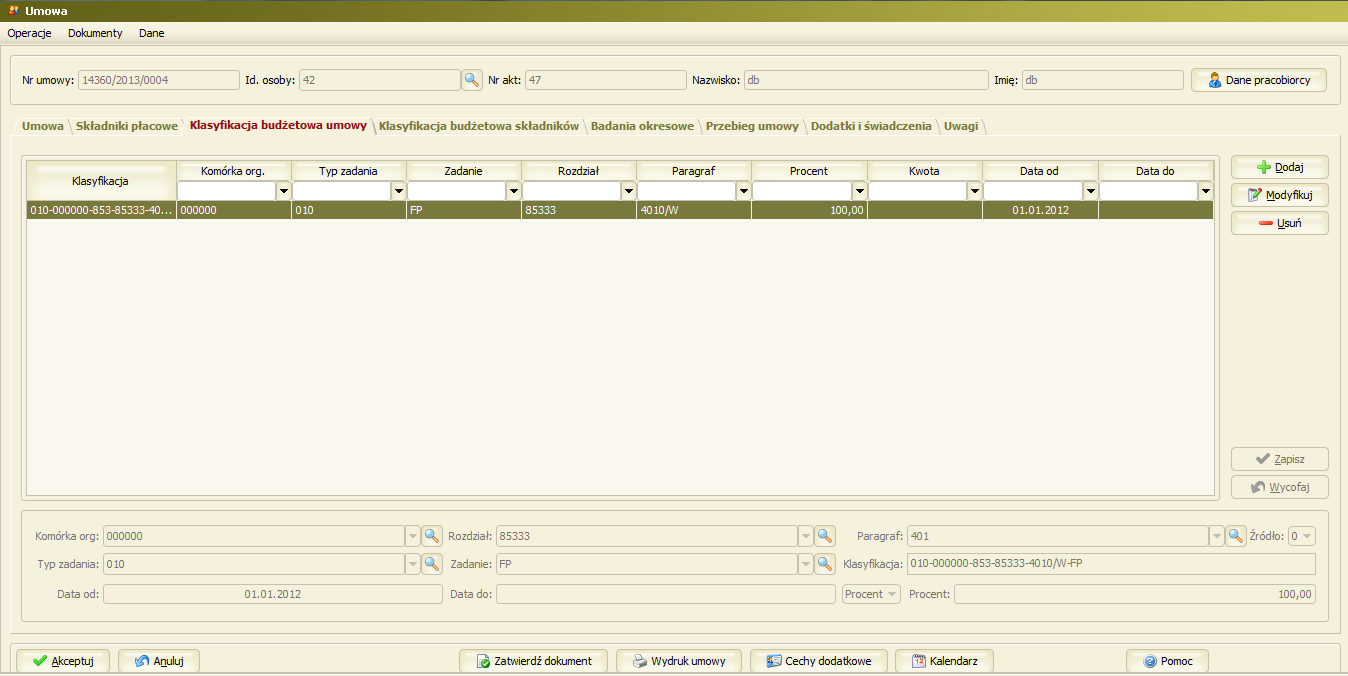
Task: Expand Typ zadania column filter dropdown
Action: coord(399,191)
